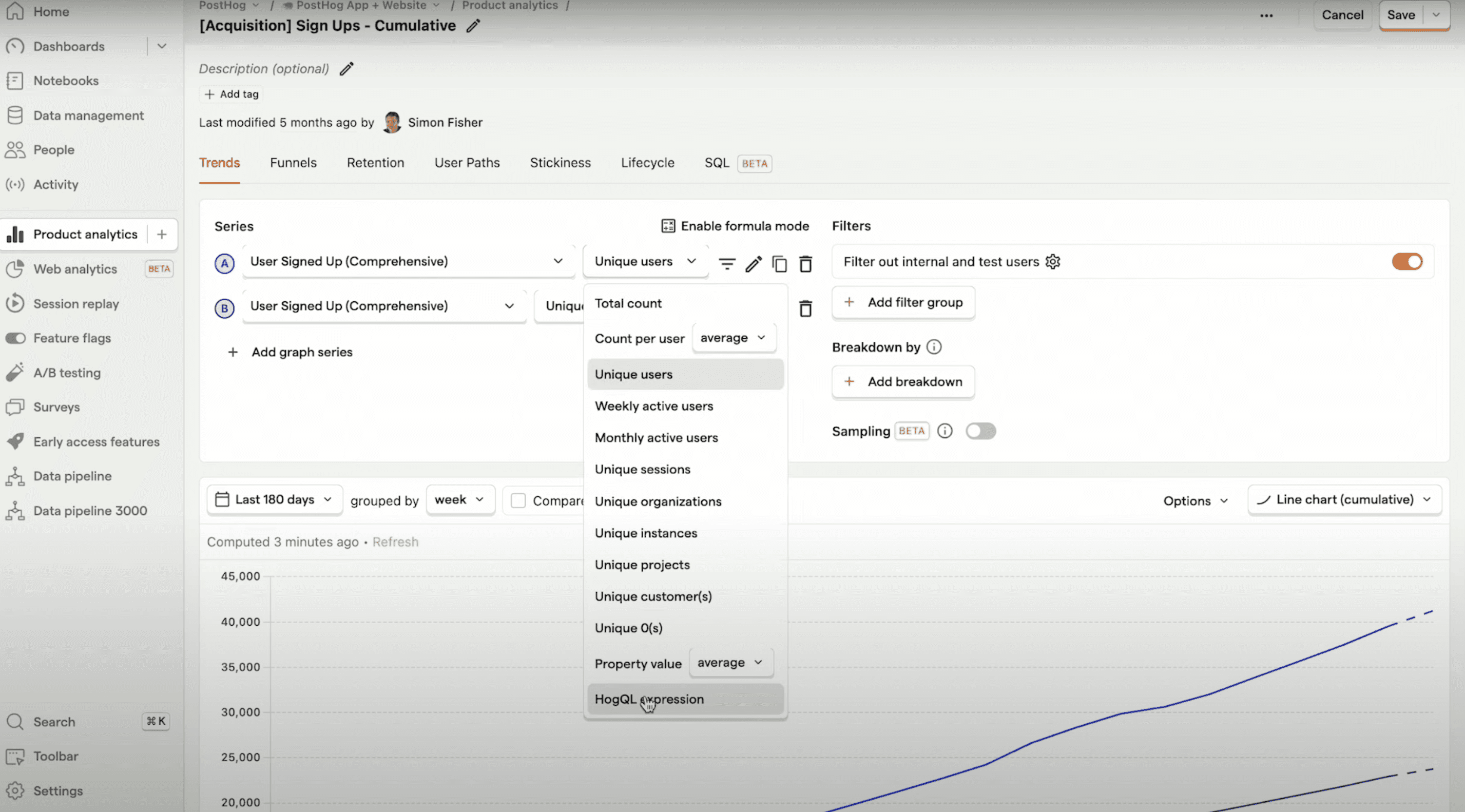1465x812 pixels.
Task: Click the duplicate icon for series A
Action: tap(779, 263)
